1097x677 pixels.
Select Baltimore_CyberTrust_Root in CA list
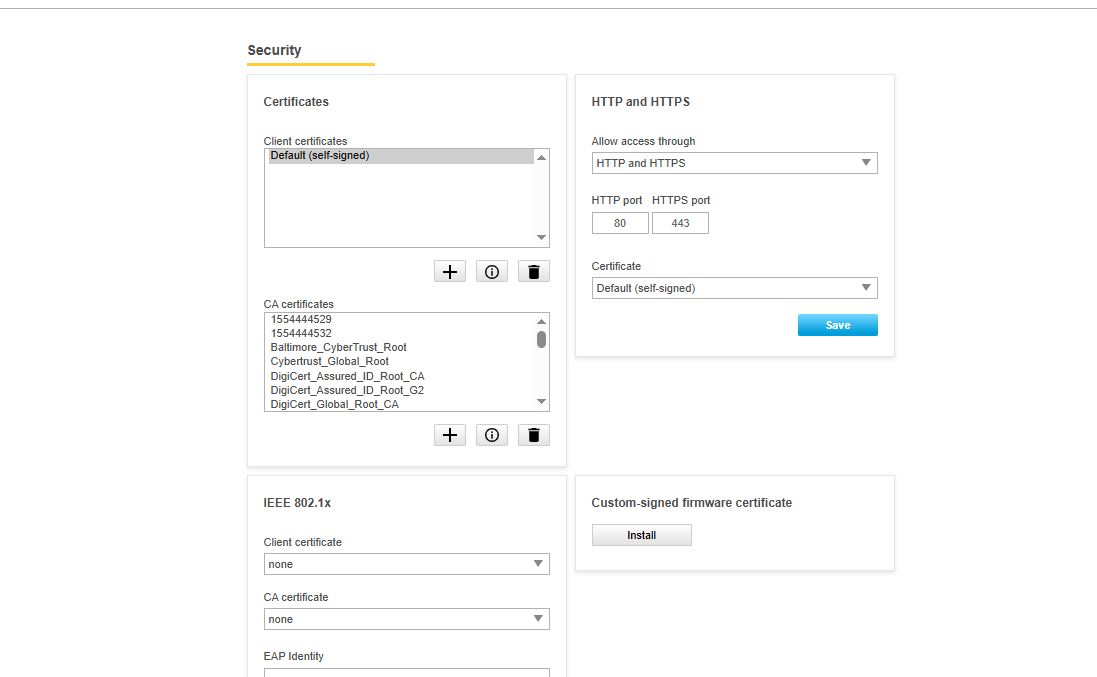tap(338, 347)
